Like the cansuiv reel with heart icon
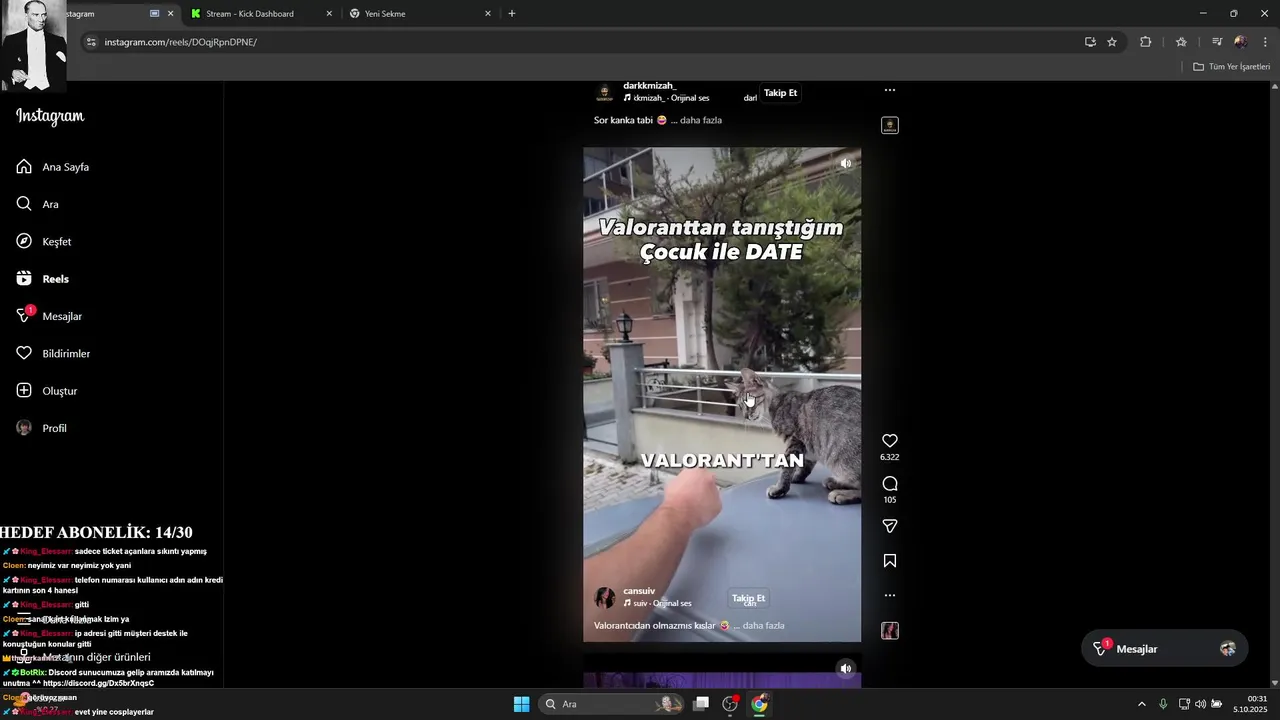The image size is (1280, 720). pos(890,441)
